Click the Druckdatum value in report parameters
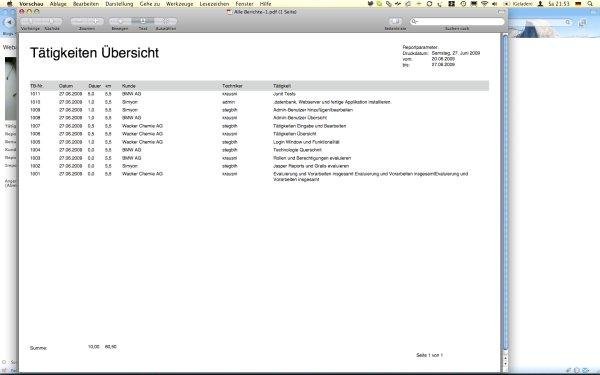Image resolution: width=600 pixels, height=375 pixels. point(456,53)
